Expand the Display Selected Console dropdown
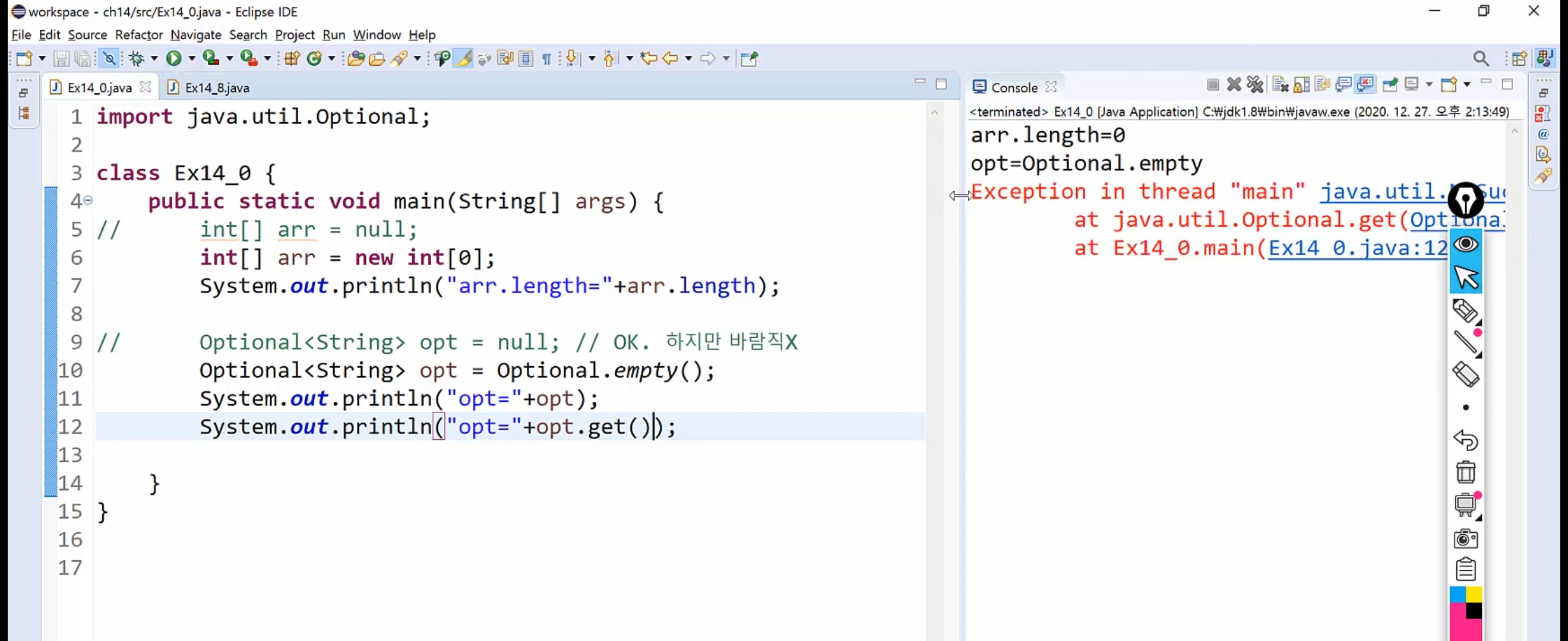This screenshot has height=641, width=1568. pos(1428,84)
